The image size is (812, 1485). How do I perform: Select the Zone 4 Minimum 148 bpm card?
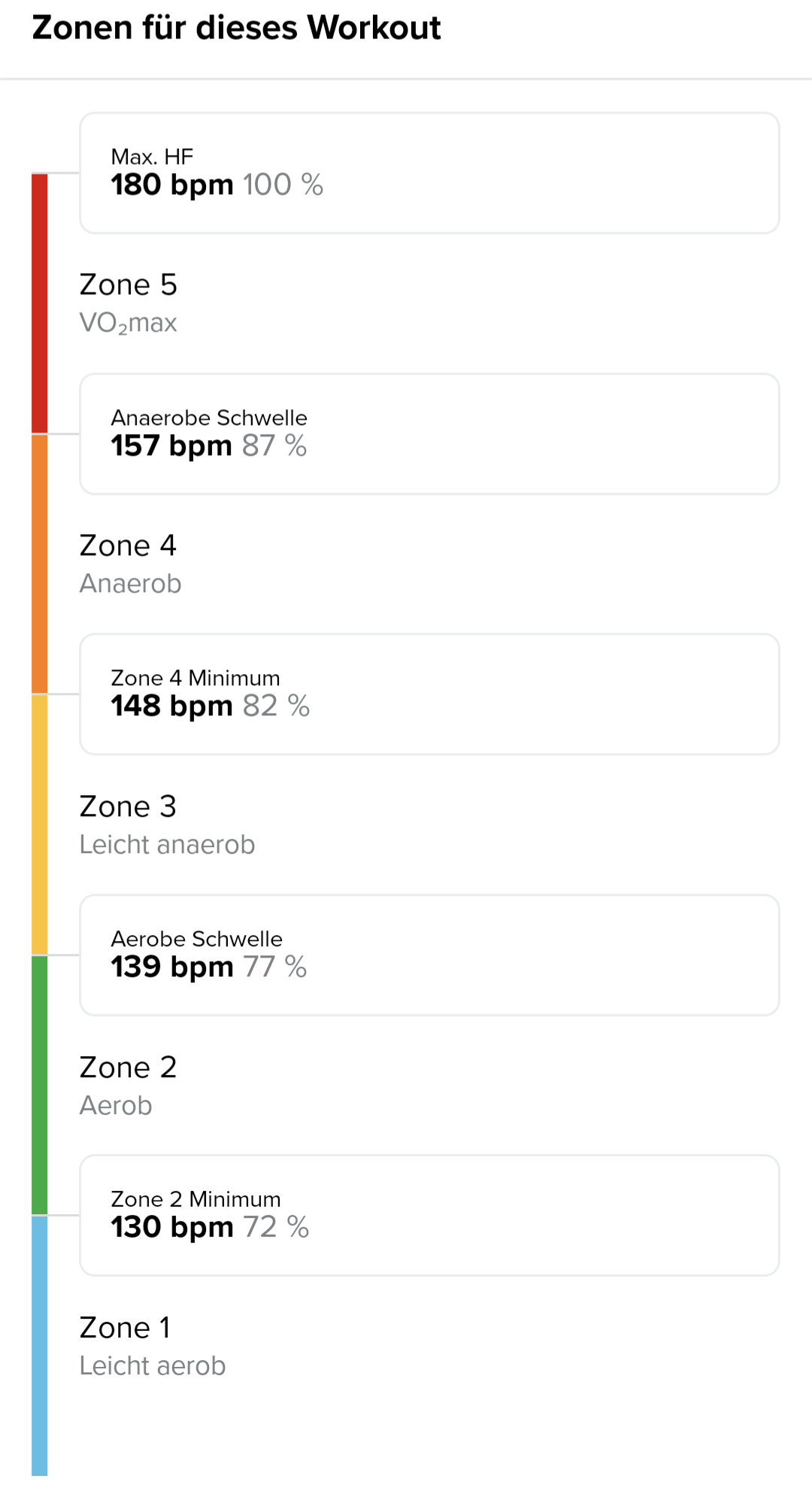click(x=429, y=694)
